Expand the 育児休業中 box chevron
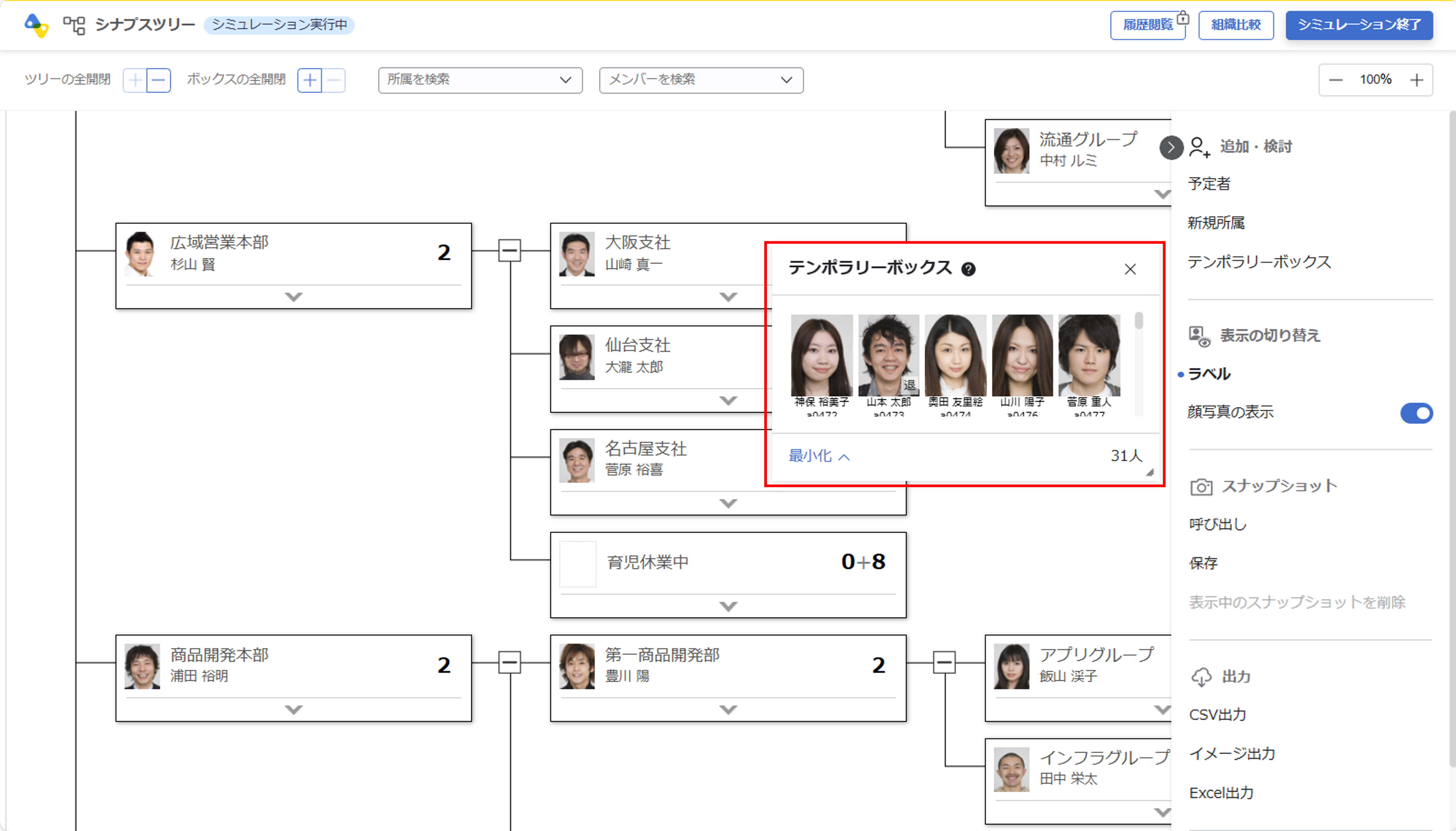Viewport: 1456px width, 831px height. tap(728, 606)
